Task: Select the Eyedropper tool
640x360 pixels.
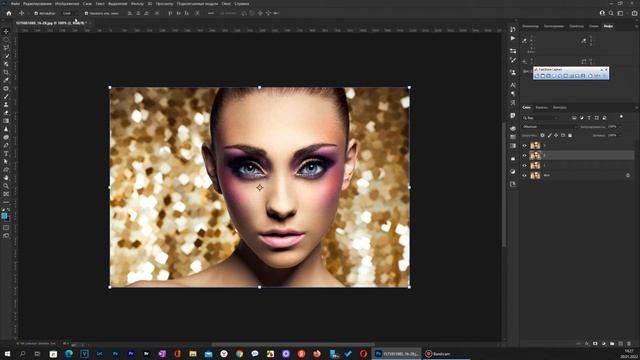Action: (6, 80)
